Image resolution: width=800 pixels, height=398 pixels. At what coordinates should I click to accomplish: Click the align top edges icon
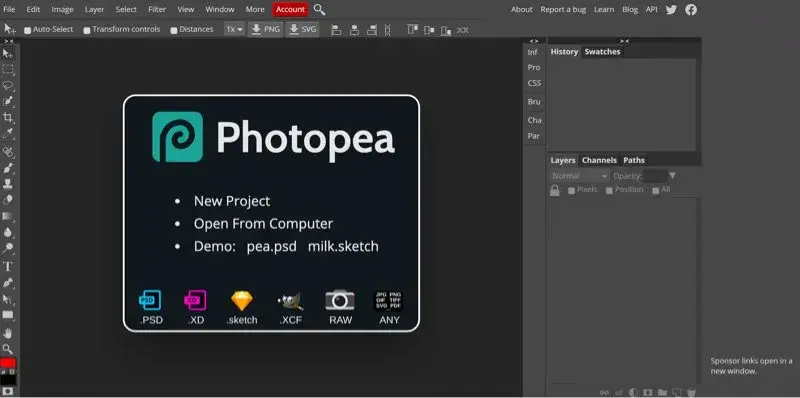pyautogui.click(x=412, y=30)
